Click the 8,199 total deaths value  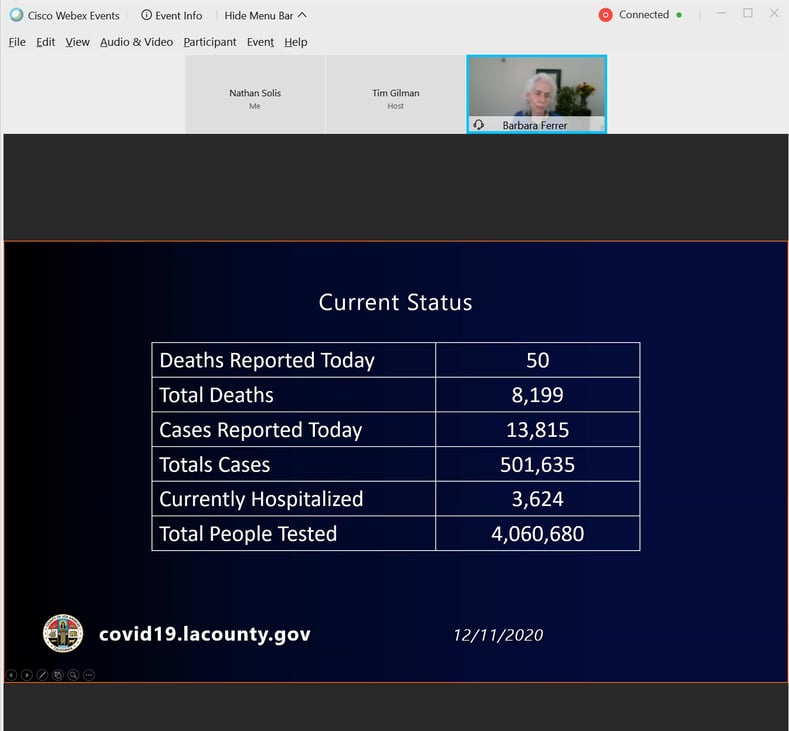click(x=537, y=395)
